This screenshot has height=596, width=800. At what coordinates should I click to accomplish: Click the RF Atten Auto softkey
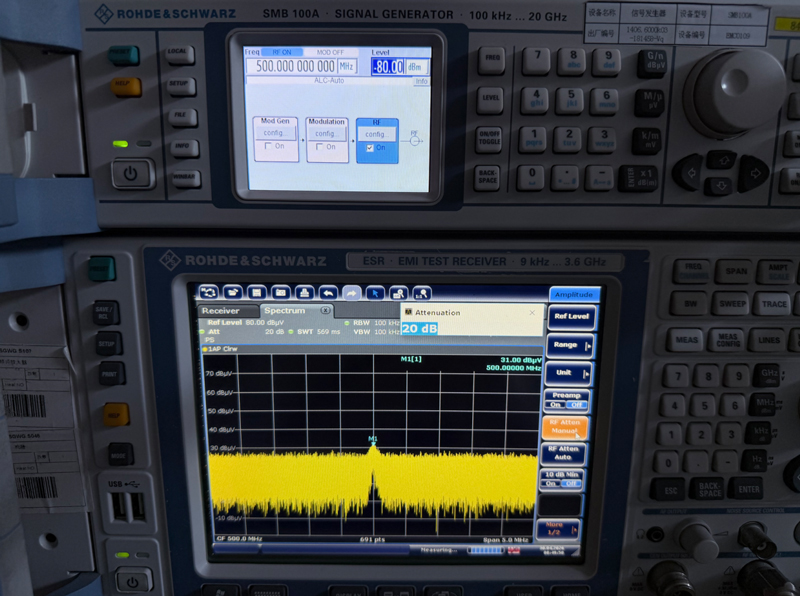pos(563,453)
